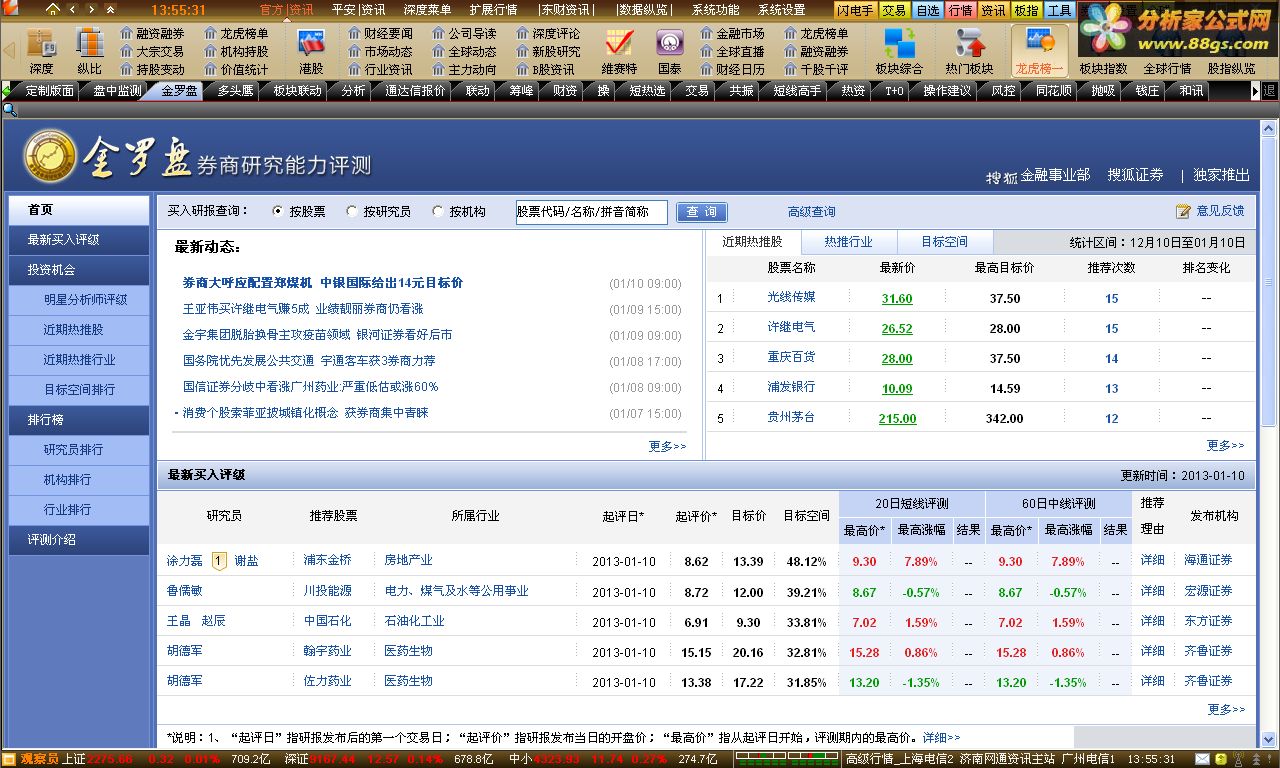Open 意见反馈 feedback with pencil icon
This screenshot has width=1280, height=768.
pos(1210,211)
